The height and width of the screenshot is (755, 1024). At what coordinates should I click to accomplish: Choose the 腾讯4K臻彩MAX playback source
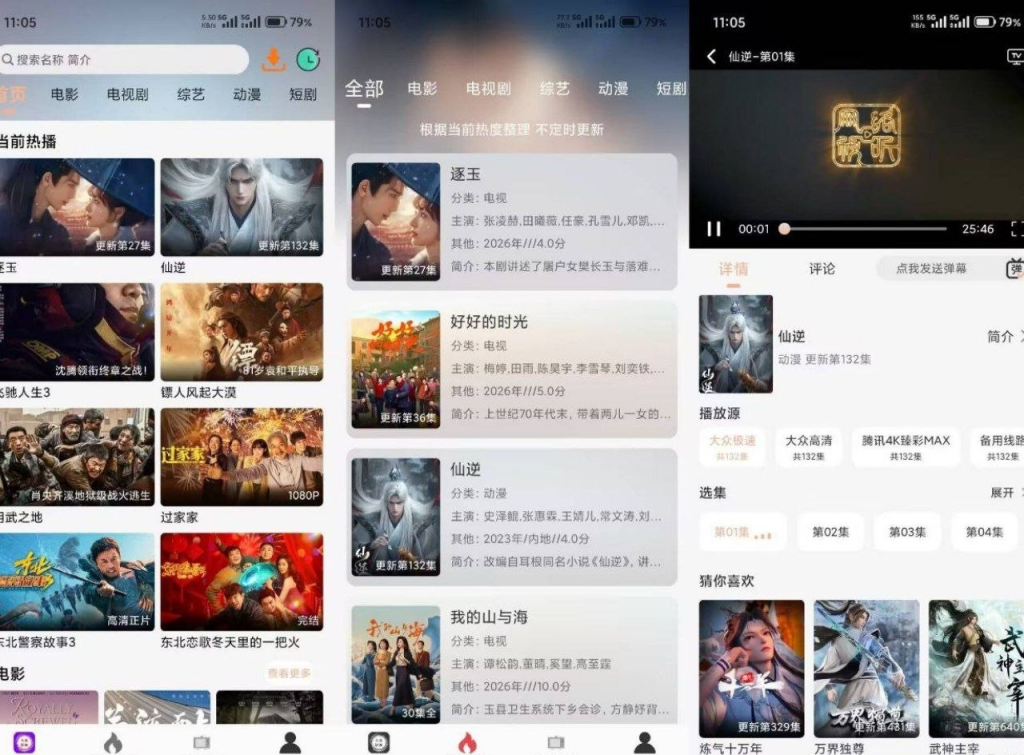pos(906,446)
